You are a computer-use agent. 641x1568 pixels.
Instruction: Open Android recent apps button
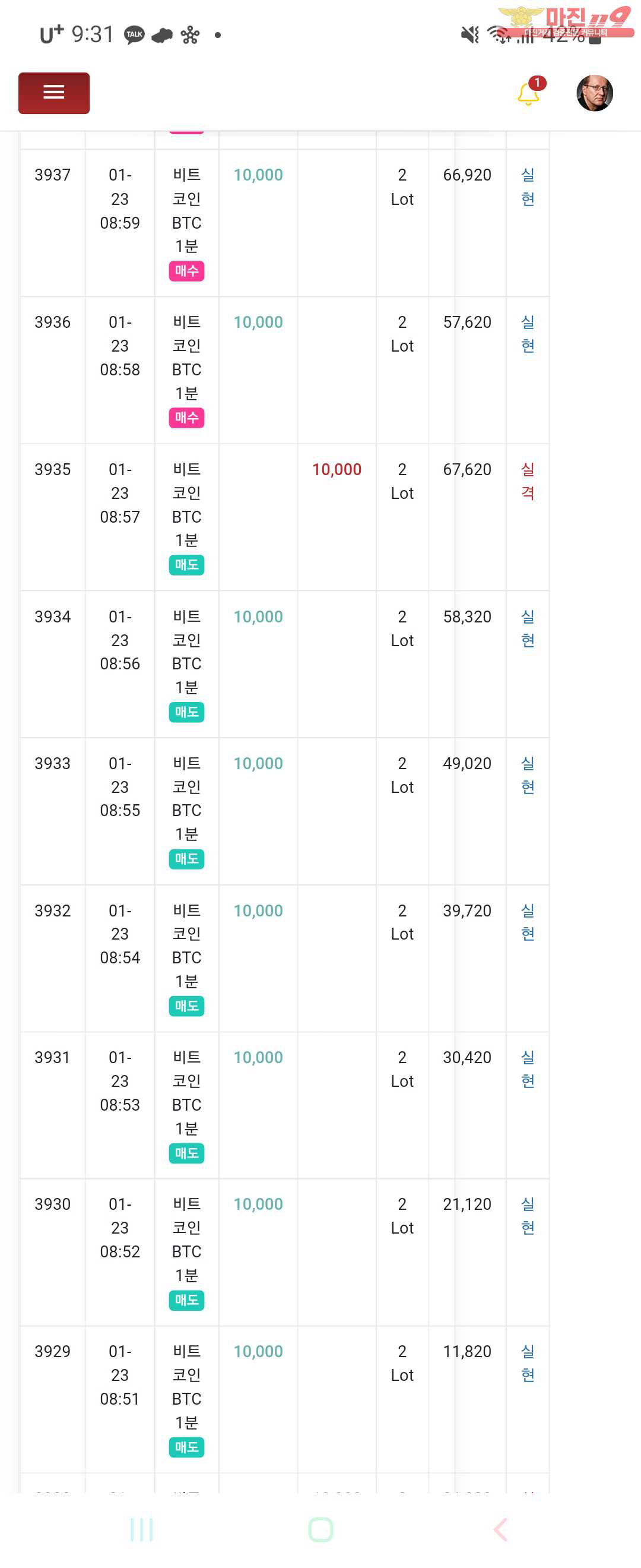pos(141,1529)
